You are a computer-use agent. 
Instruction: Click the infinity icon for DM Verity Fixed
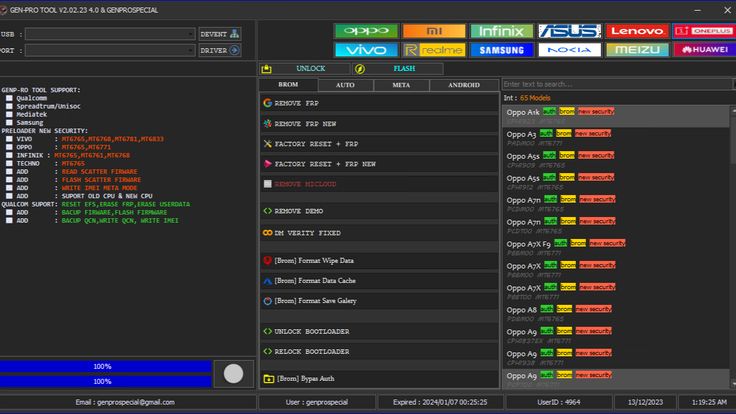click(x=268, y=233)
